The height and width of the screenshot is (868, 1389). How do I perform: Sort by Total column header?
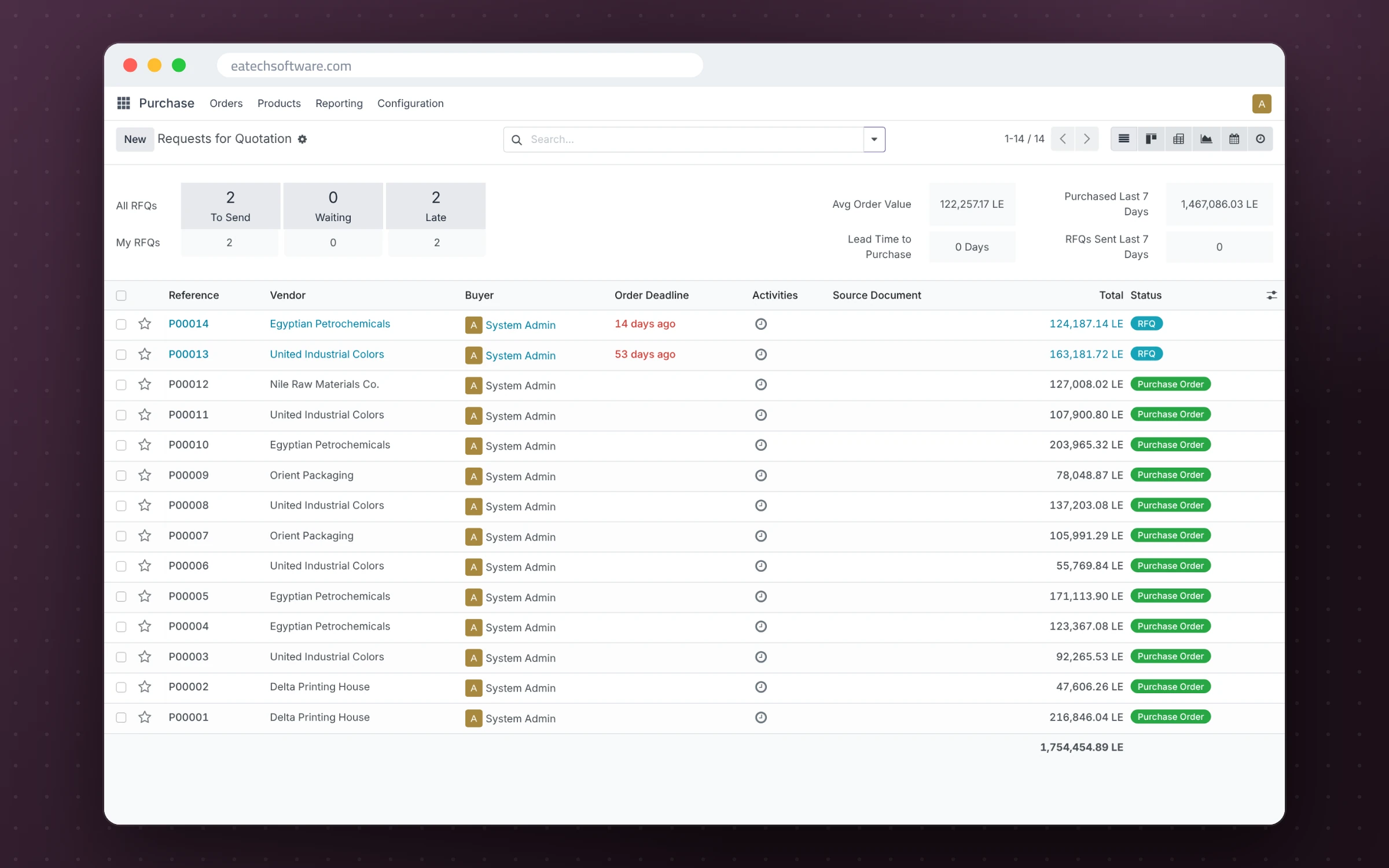[x=1111, y=295]
